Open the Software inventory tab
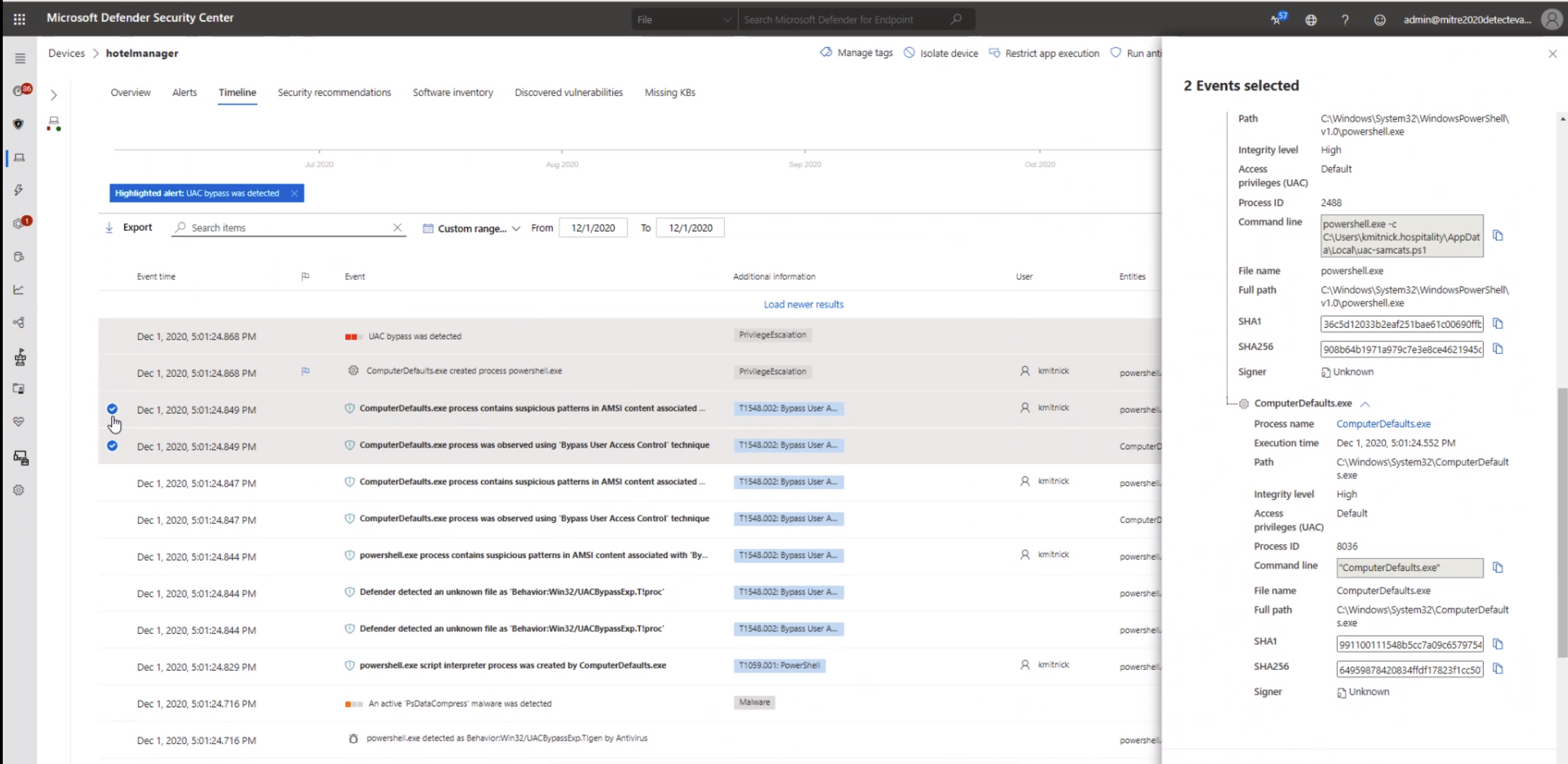This screenshot has height=764, width=1568. click(x=453, y=93)
